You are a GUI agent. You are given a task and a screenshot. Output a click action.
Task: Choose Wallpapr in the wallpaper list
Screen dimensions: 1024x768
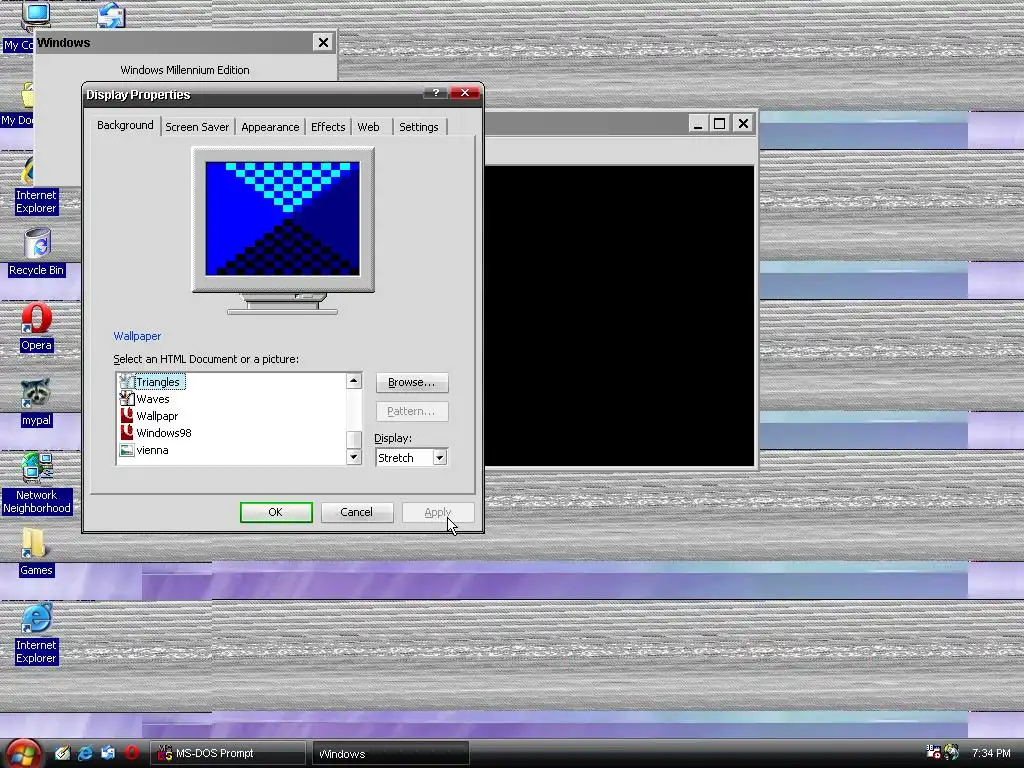tap(157, 416)
